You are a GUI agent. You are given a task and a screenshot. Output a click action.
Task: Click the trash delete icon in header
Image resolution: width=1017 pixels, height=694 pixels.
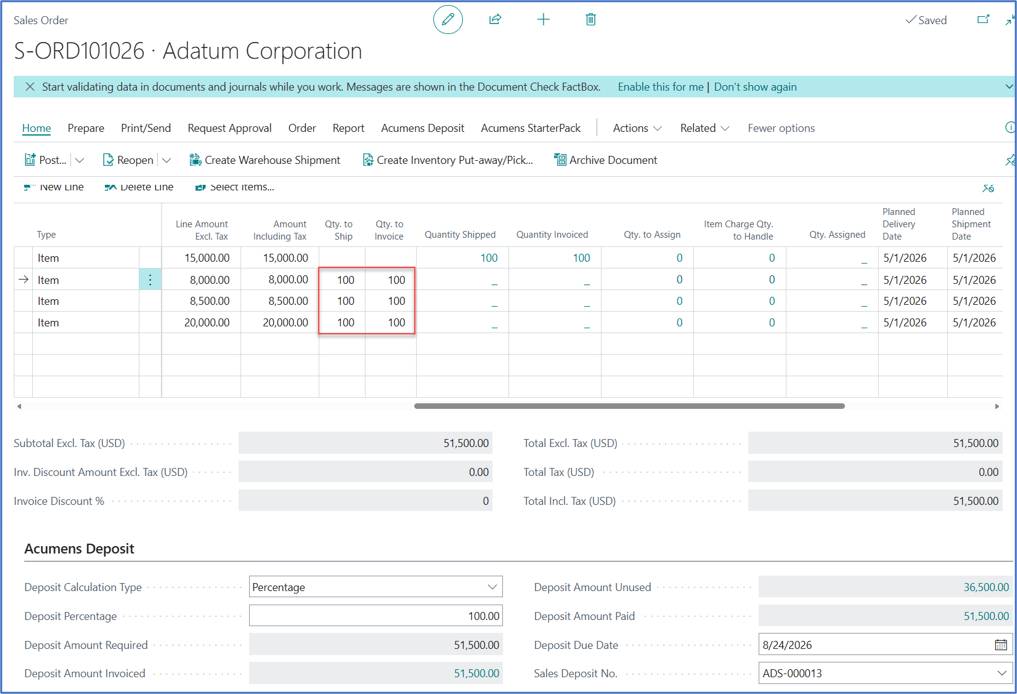point(590,19)
